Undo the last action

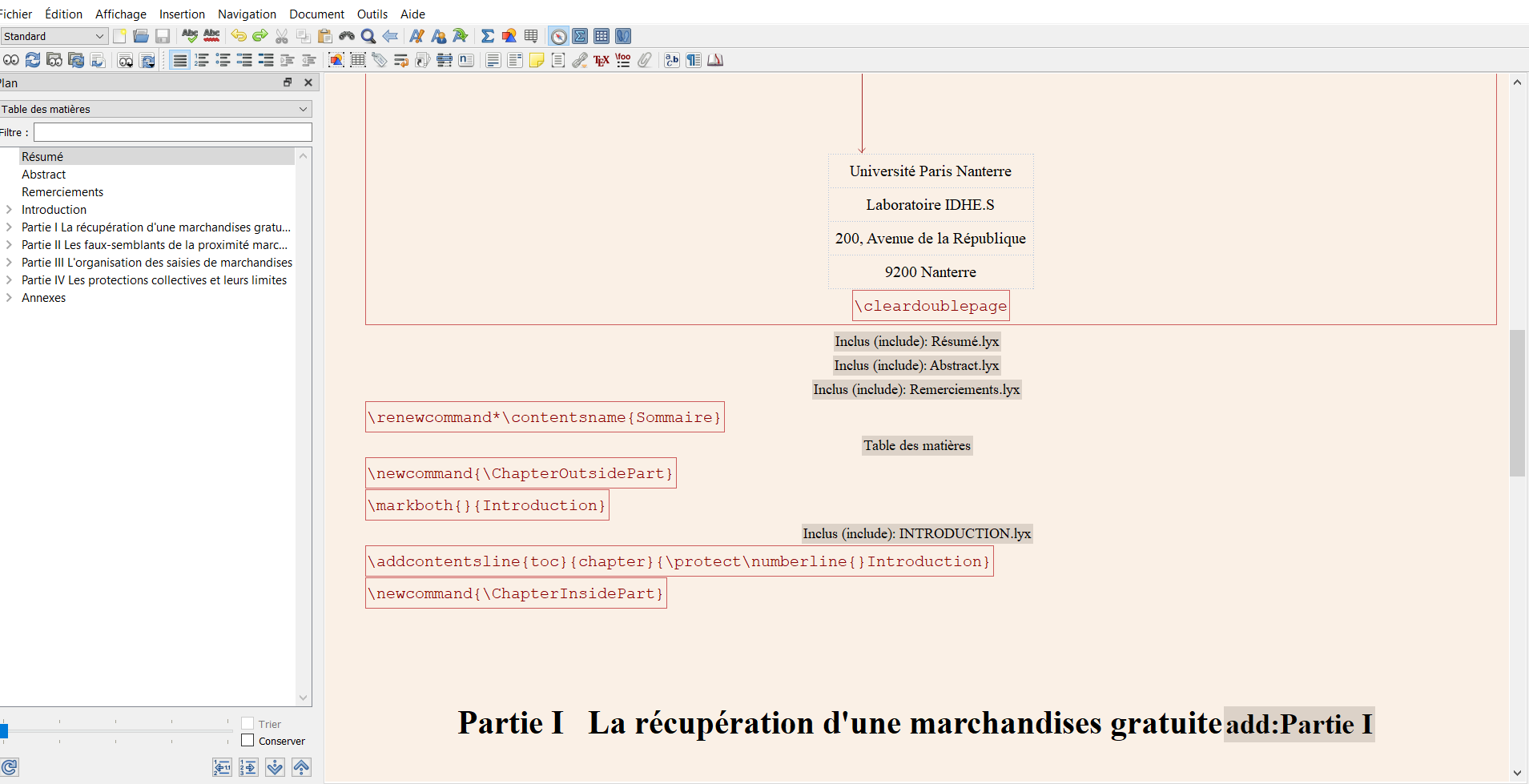pos(239,36)
